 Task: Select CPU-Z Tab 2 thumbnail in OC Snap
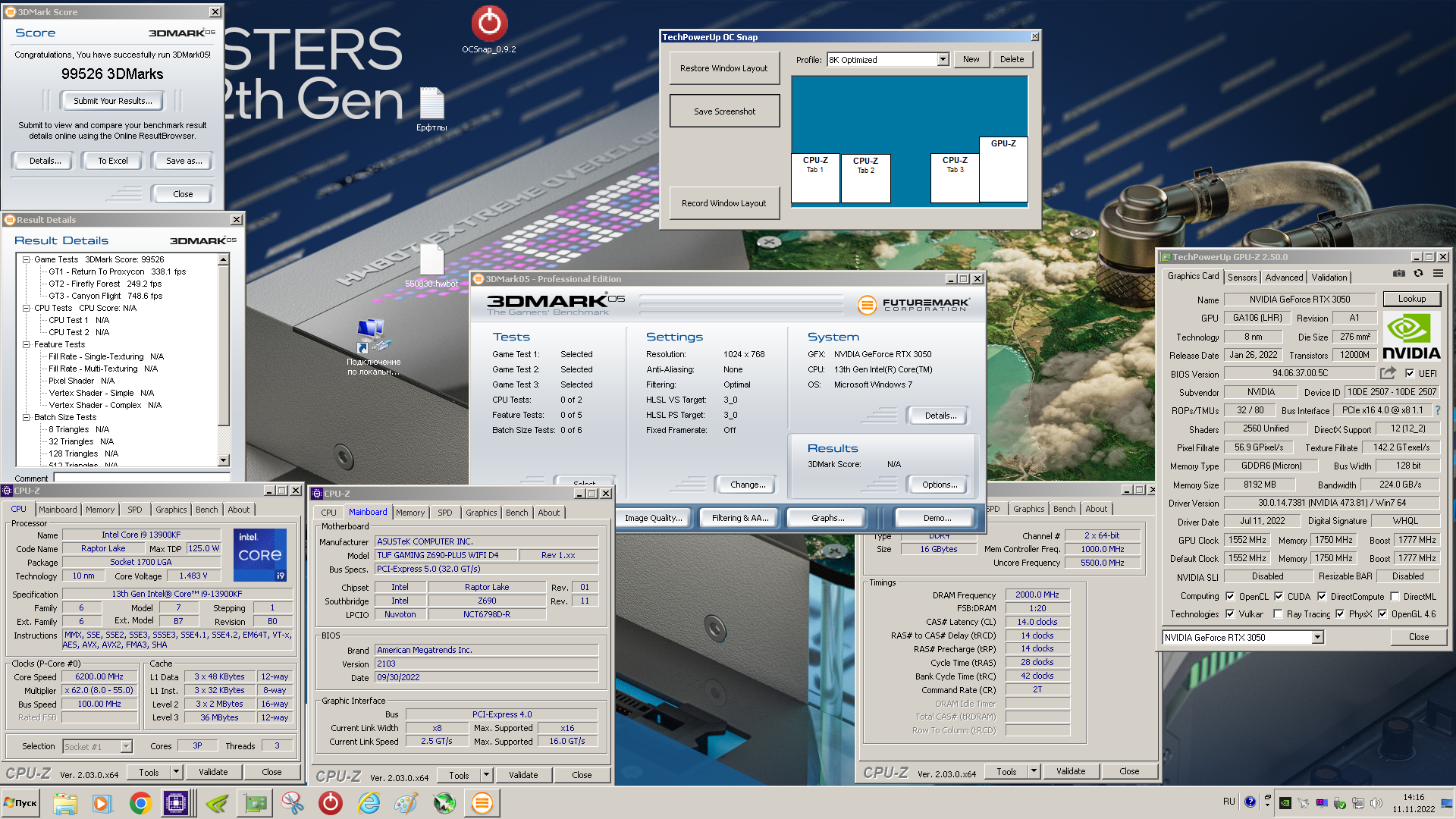click(x=865, y=179)
